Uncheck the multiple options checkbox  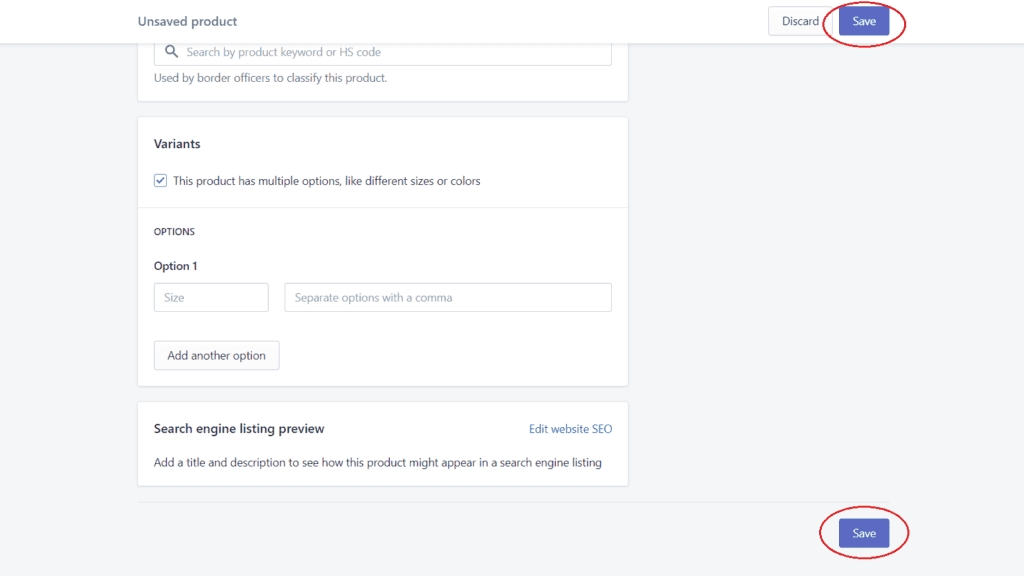[x=160, y=180]
